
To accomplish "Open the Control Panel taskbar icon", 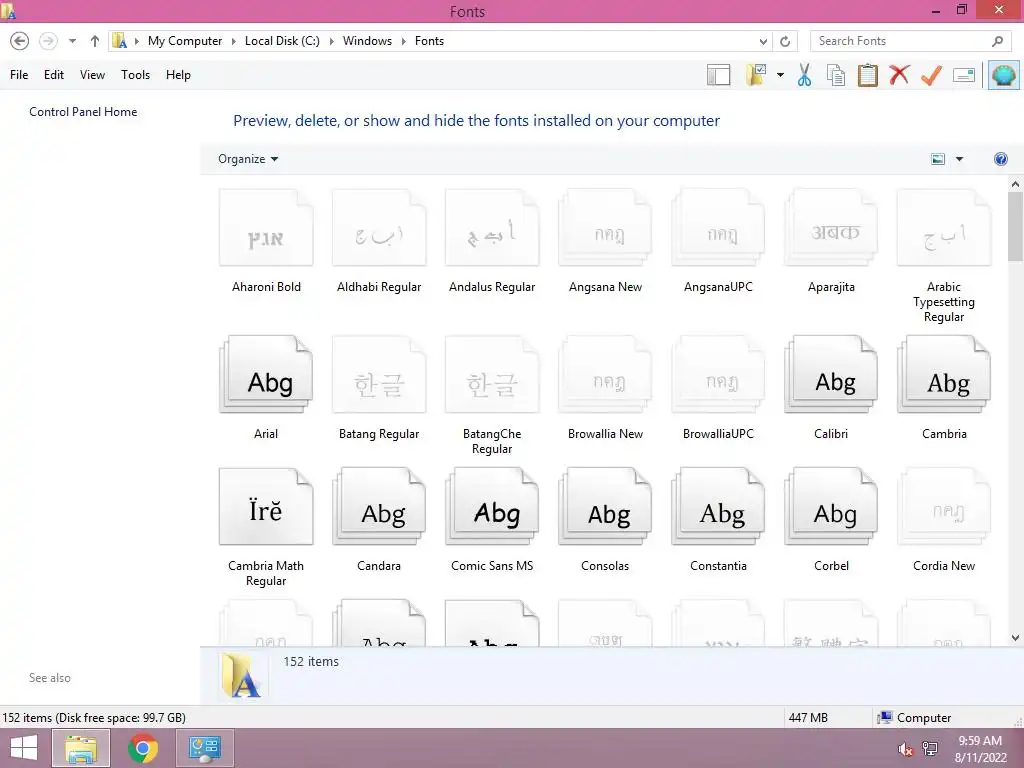I will (205, 748).
